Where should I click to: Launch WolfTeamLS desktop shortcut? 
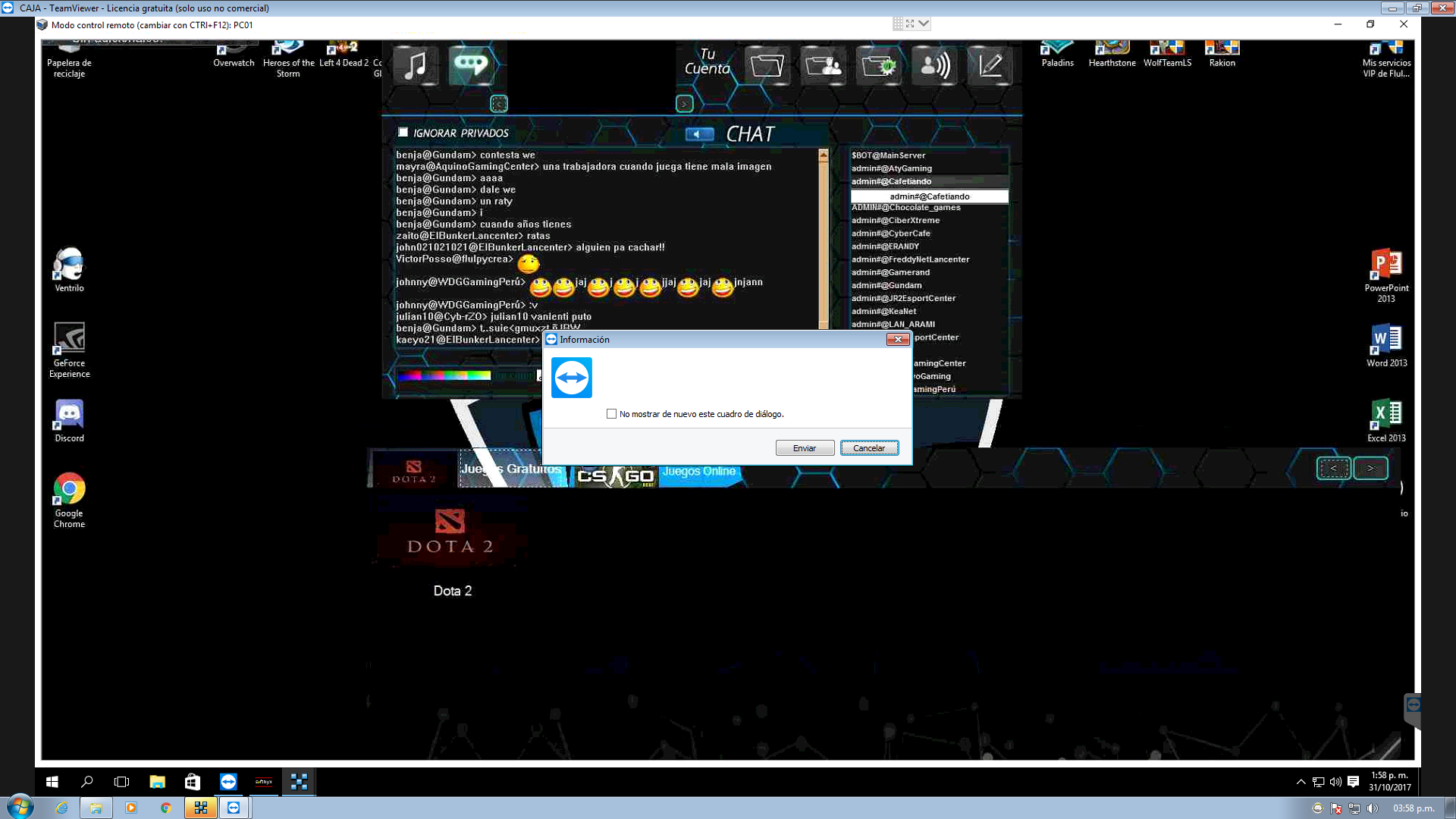pos(1167,55)
